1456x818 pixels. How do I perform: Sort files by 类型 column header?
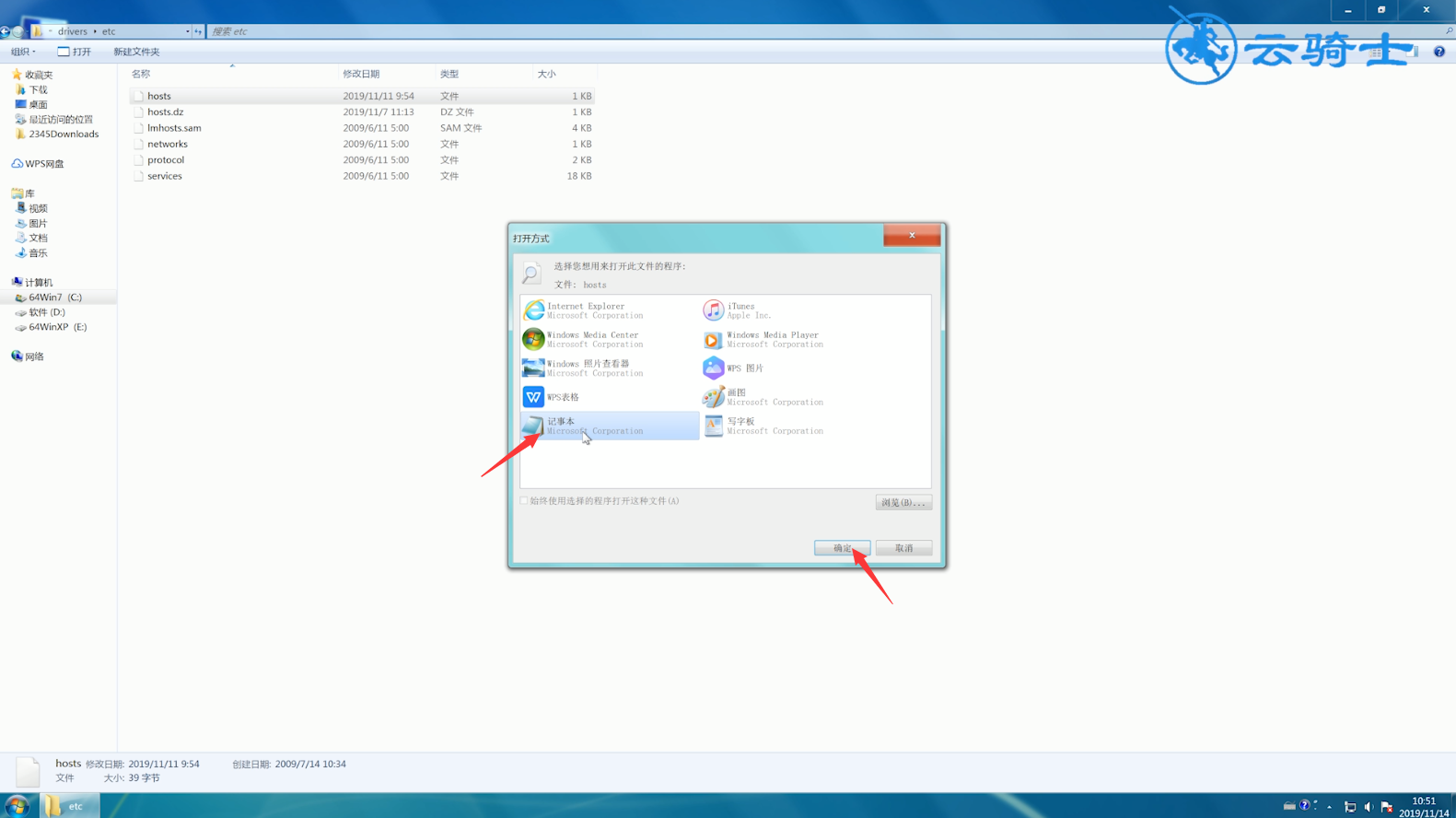point(483,74)
